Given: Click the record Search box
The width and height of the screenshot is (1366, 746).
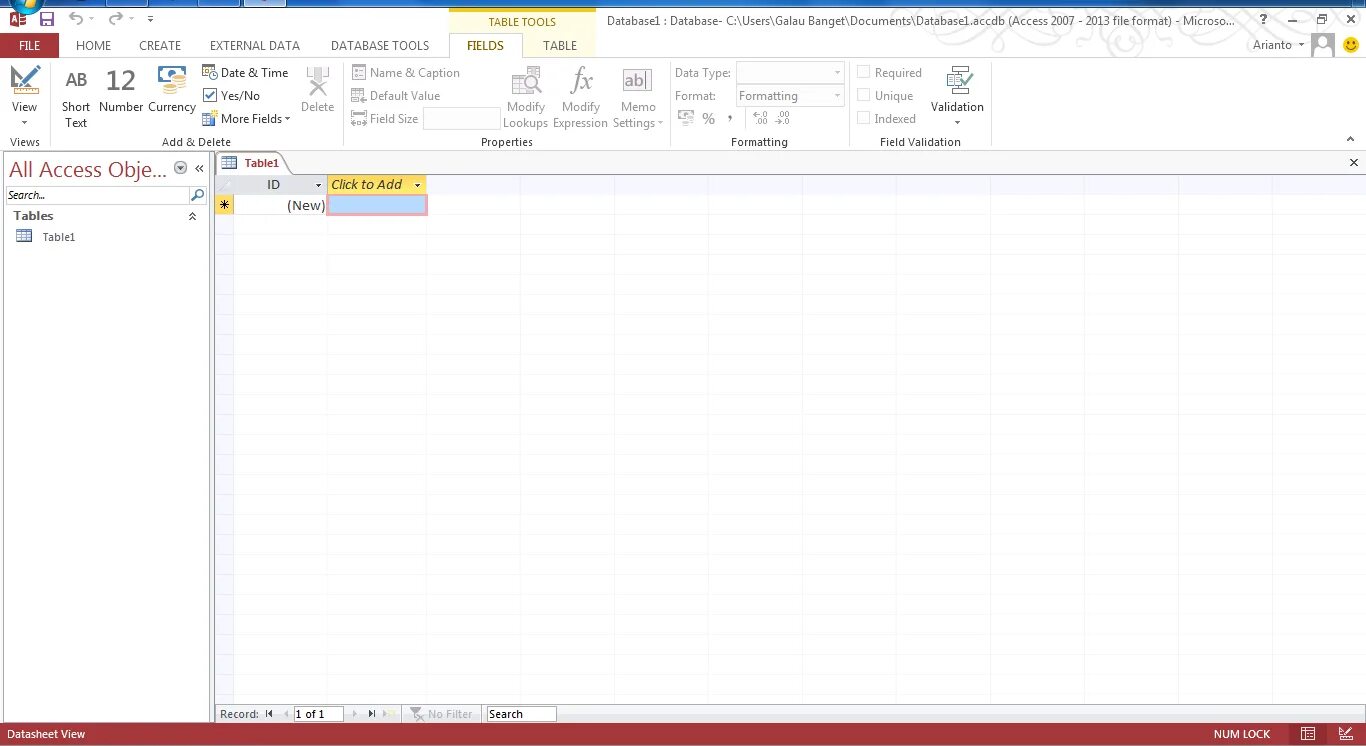Looking at the screenshot, I should [520, 713].
